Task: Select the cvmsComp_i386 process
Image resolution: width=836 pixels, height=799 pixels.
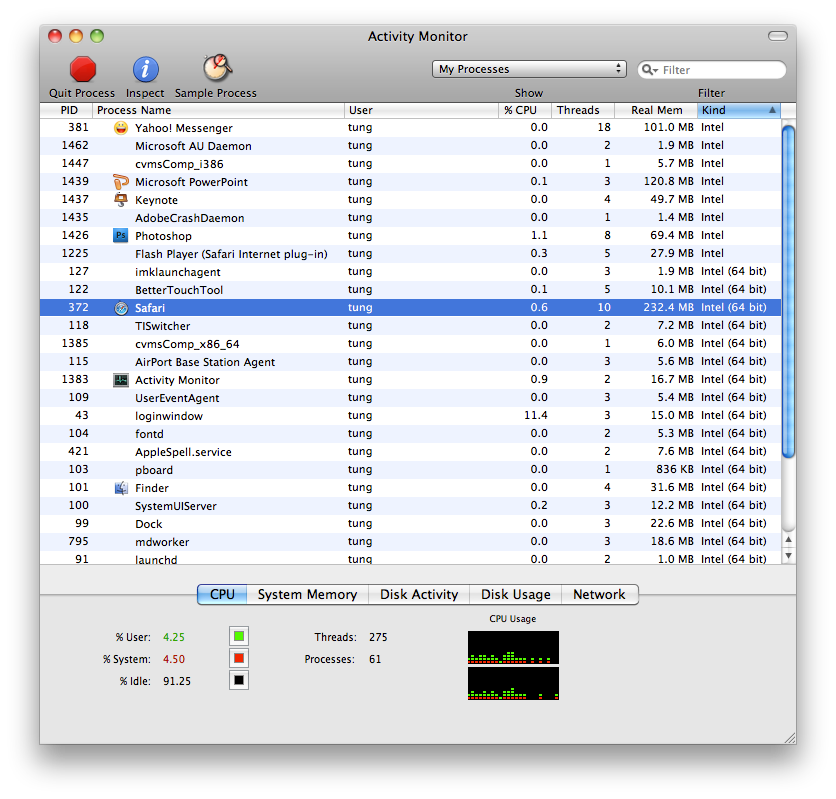Action: 411,164
